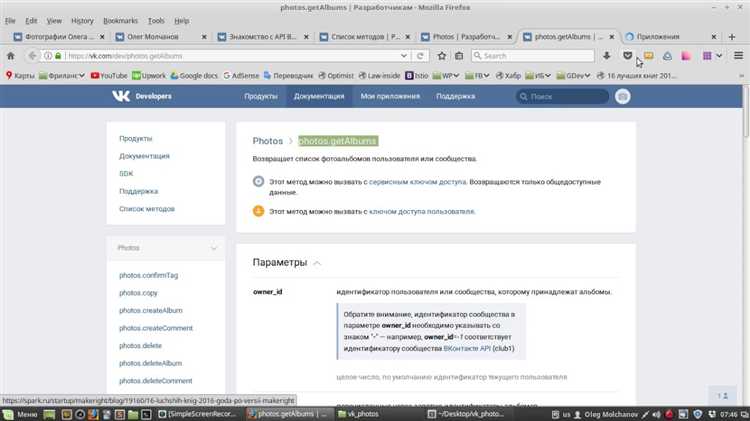Open dropdown arrow next to purple grid extension

click(719, 56)
